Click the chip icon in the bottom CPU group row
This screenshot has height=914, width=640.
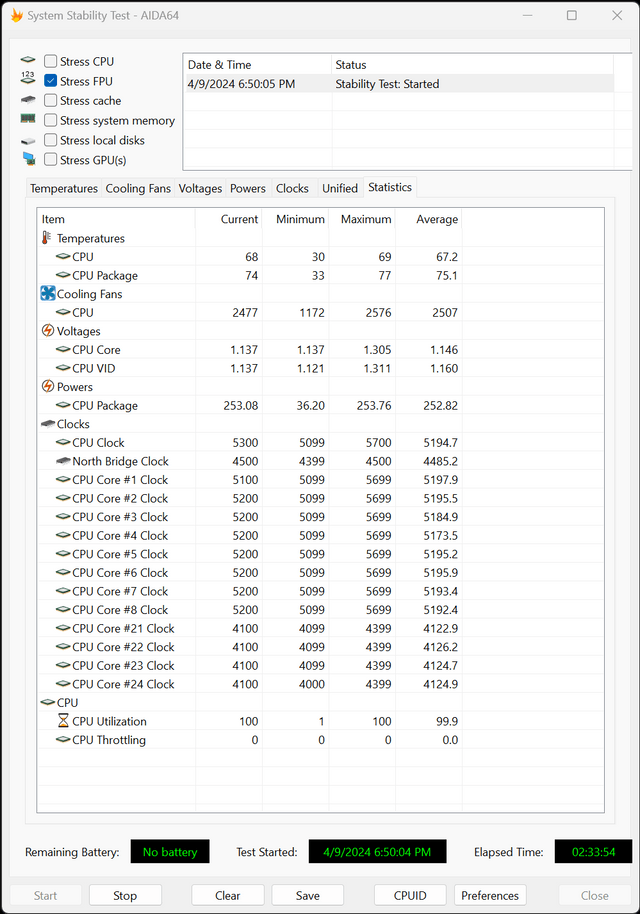tap(48, 702)
